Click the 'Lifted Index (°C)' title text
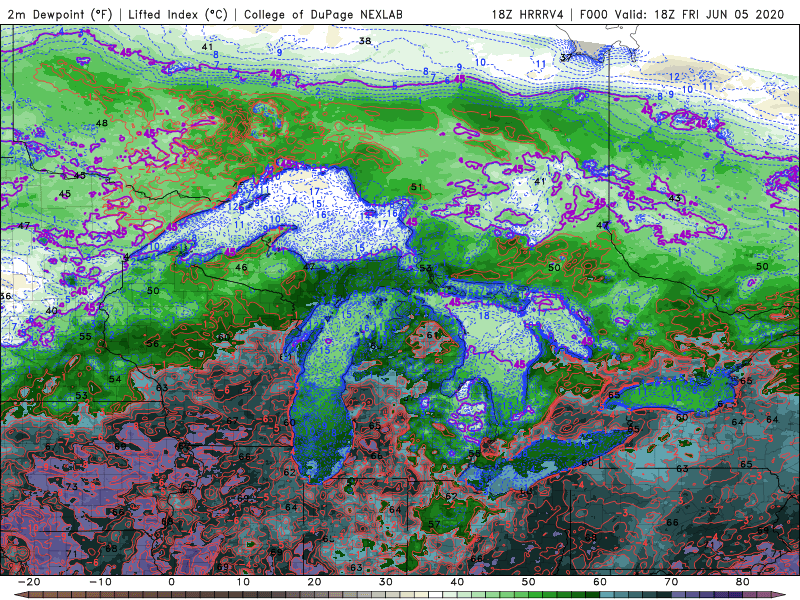Viewport: 800px width, 600px height. [x=178, y=14]
